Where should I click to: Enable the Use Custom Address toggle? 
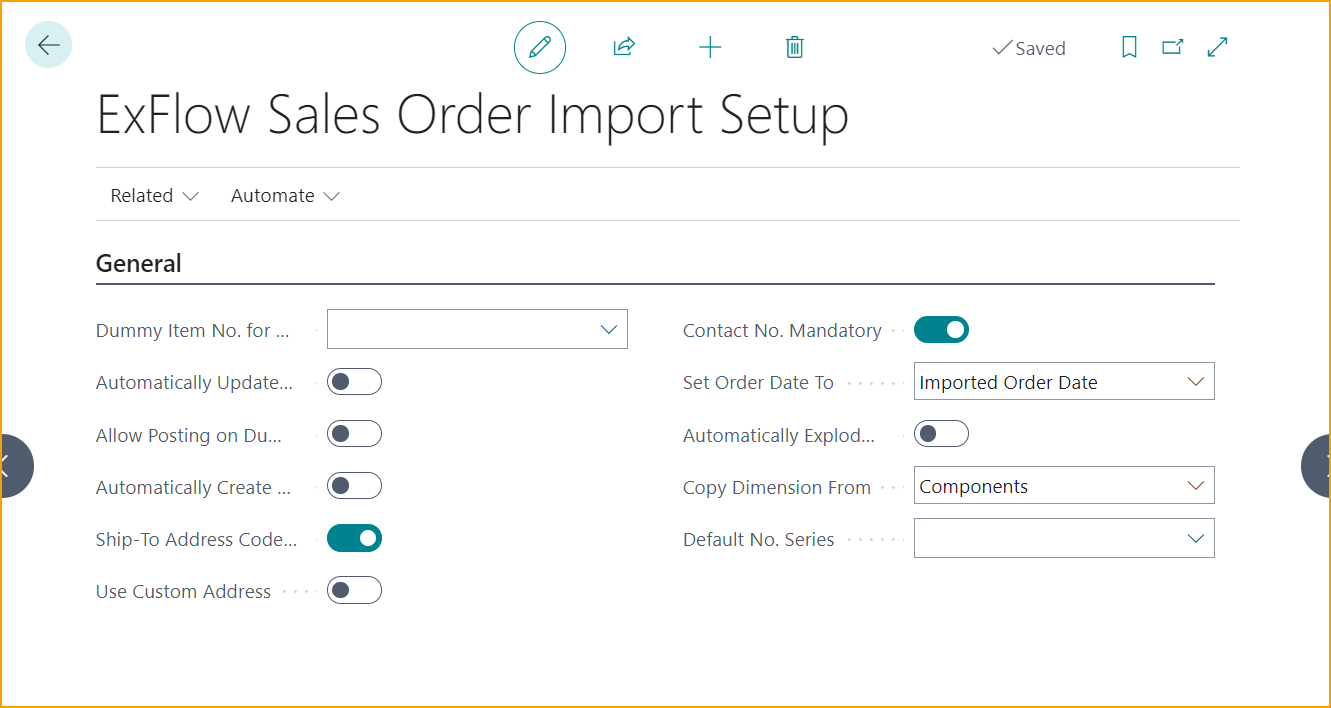(354, 590)
